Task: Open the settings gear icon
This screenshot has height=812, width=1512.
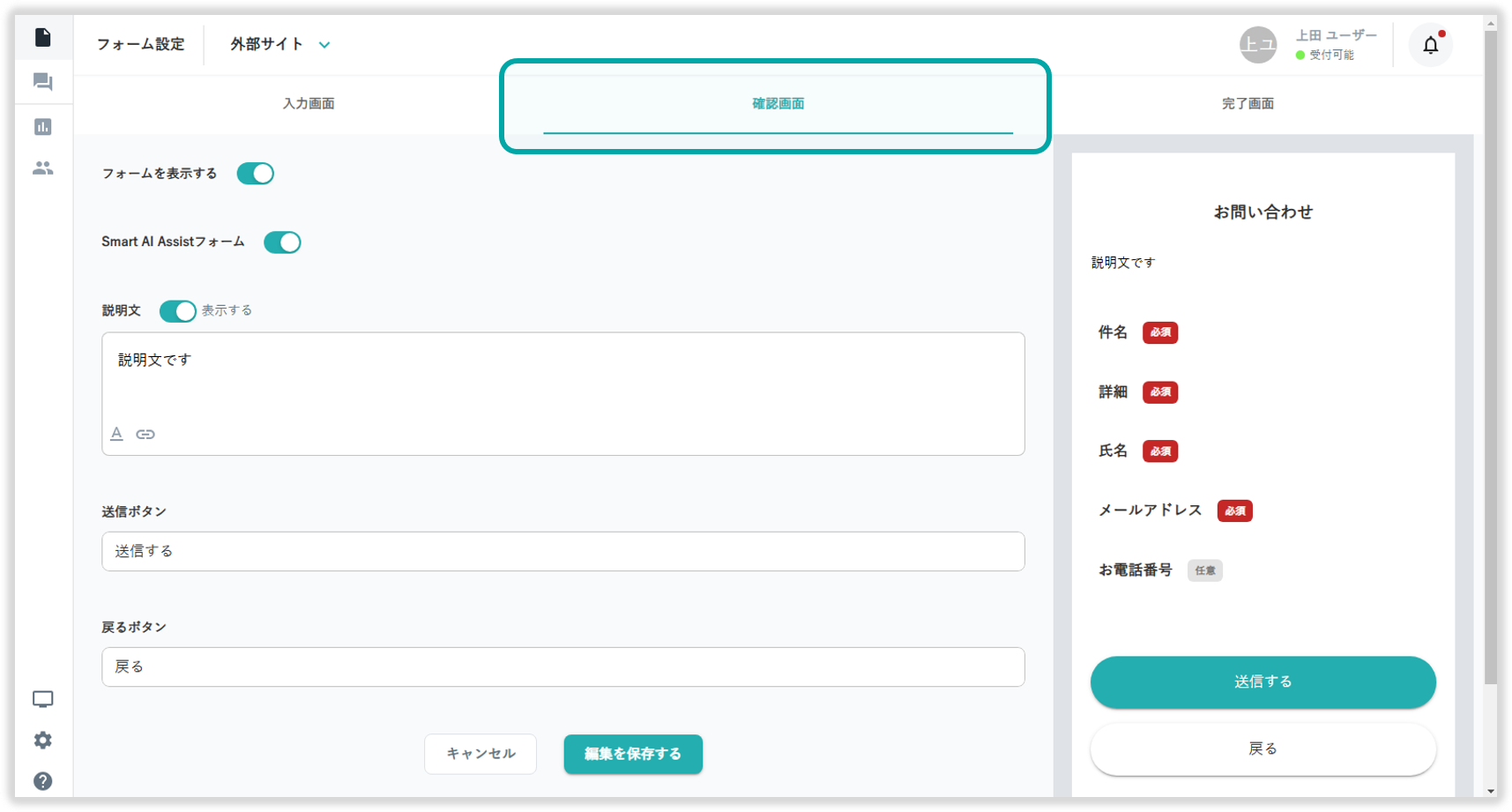Action: pos(42,741)
